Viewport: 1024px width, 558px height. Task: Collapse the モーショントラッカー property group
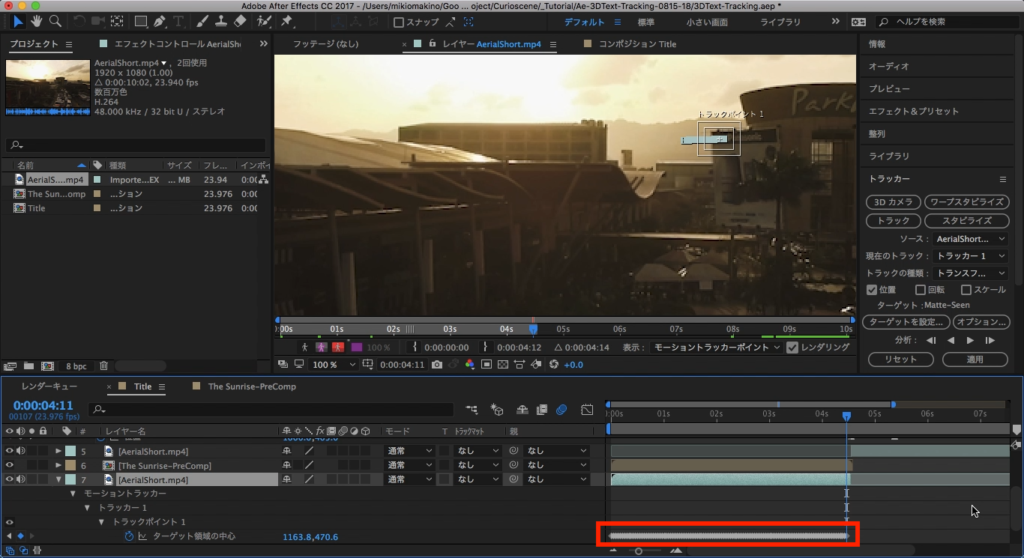point(72,494)
